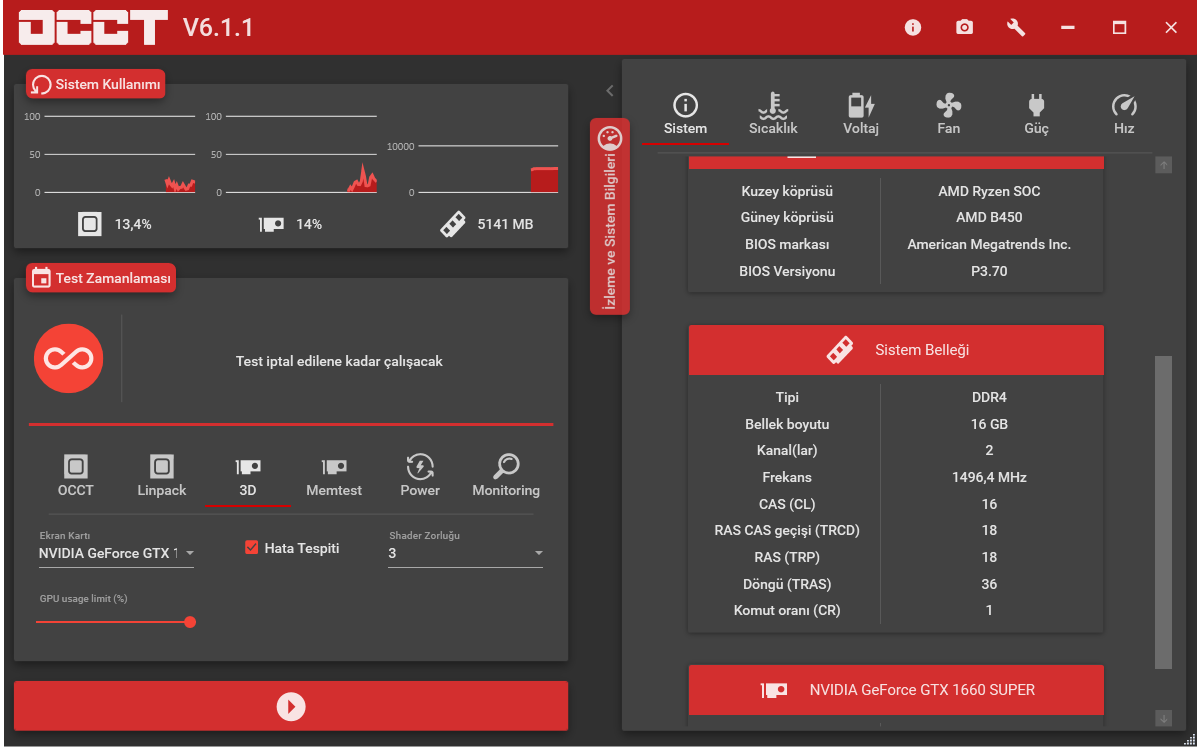Select the infinite test duration option
1201x750 pixels.
pyautogui.click(x=68, y=358)
